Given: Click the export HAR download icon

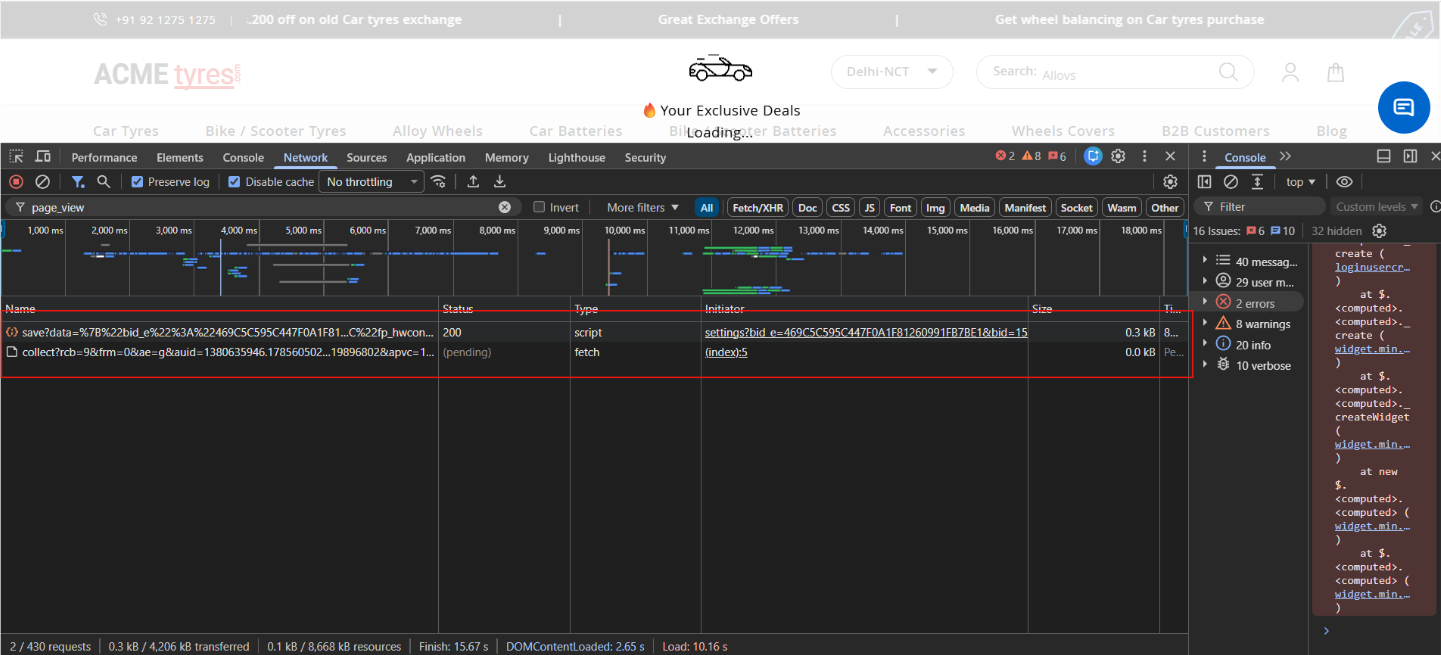Looking at the screenshot, I should click(500, 181).
